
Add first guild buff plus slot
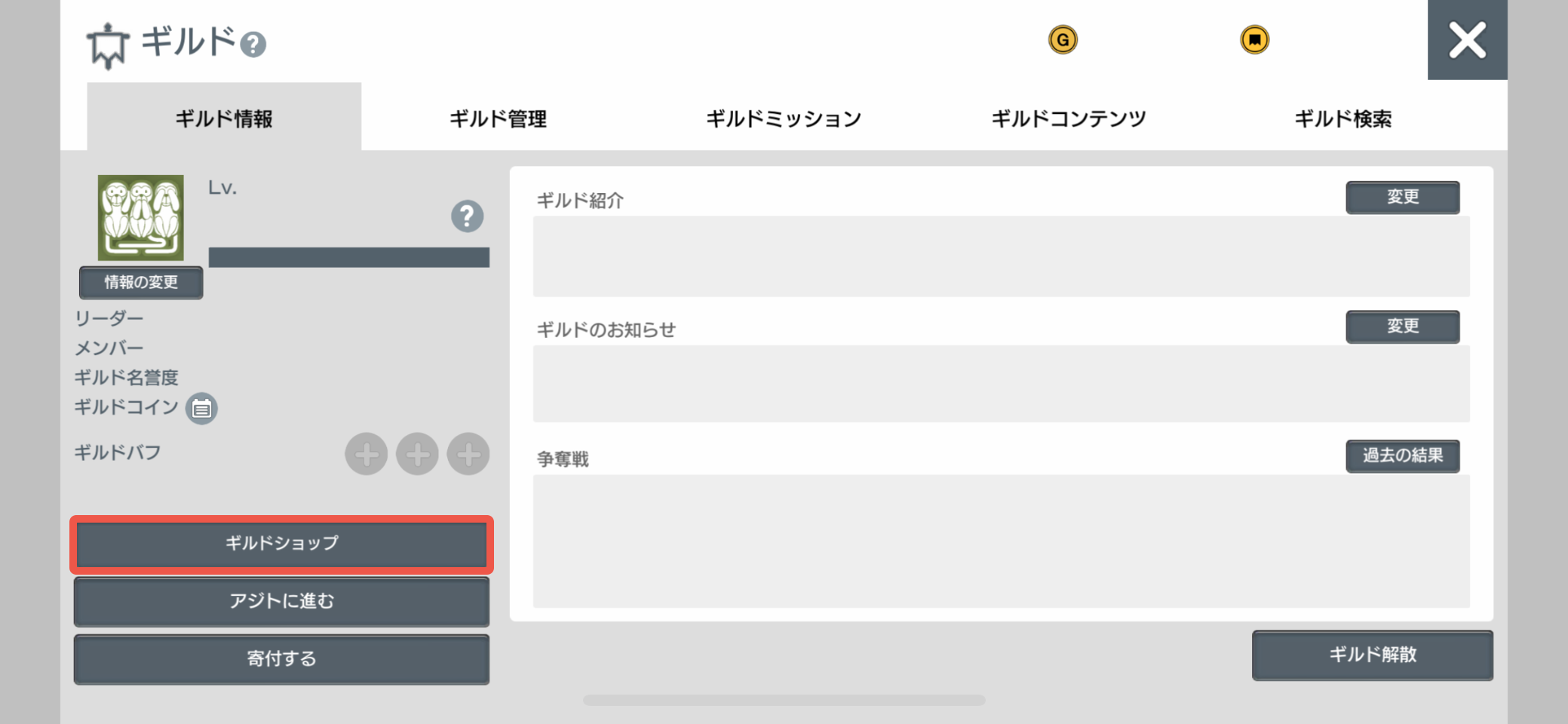367,454
